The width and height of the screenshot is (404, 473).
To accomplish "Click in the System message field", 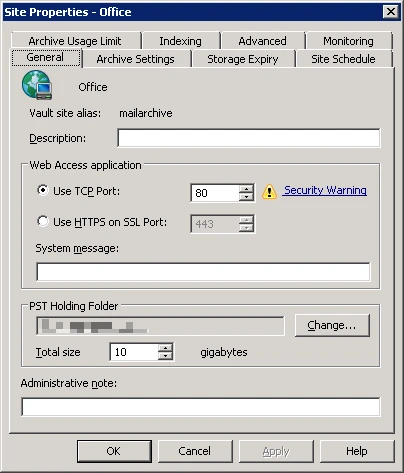I will [x=203, y=272].
